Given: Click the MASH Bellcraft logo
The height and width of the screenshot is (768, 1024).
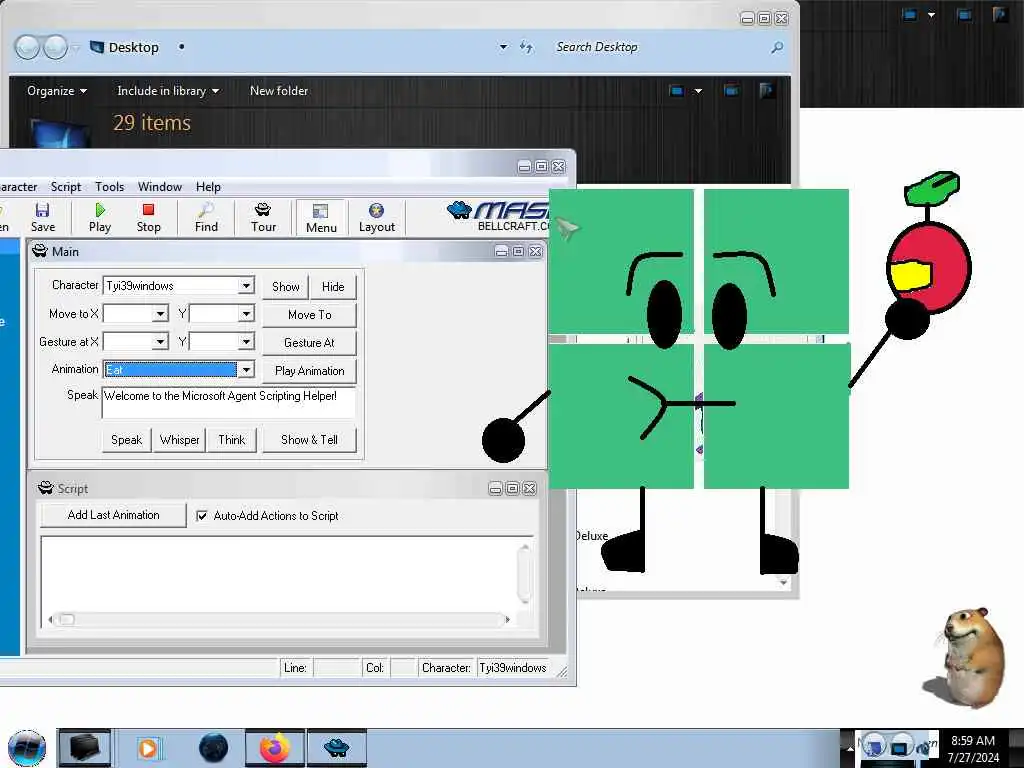Looking at the screenshot, I should 500,216.
